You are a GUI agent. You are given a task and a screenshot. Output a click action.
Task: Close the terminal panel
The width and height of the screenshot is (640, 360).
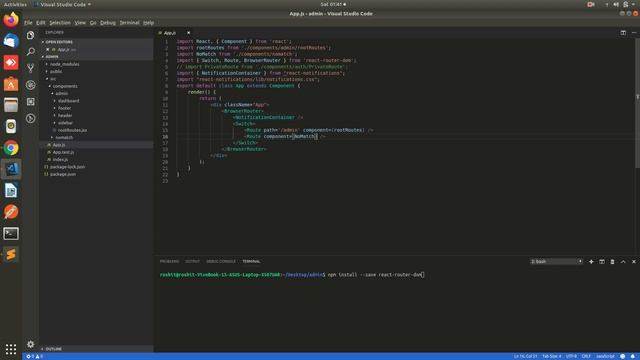tap(633, 262)
